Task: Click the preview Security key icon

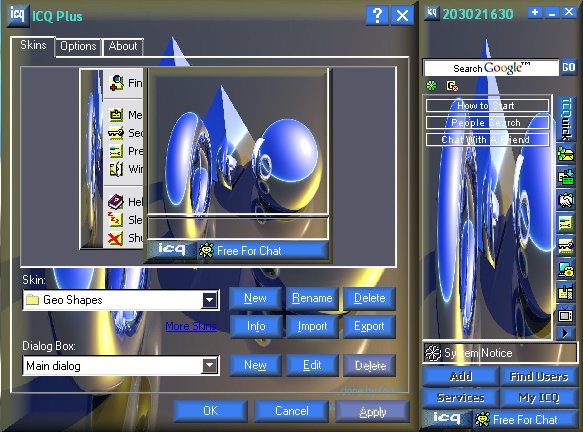Action: click(x=116, y=133)
